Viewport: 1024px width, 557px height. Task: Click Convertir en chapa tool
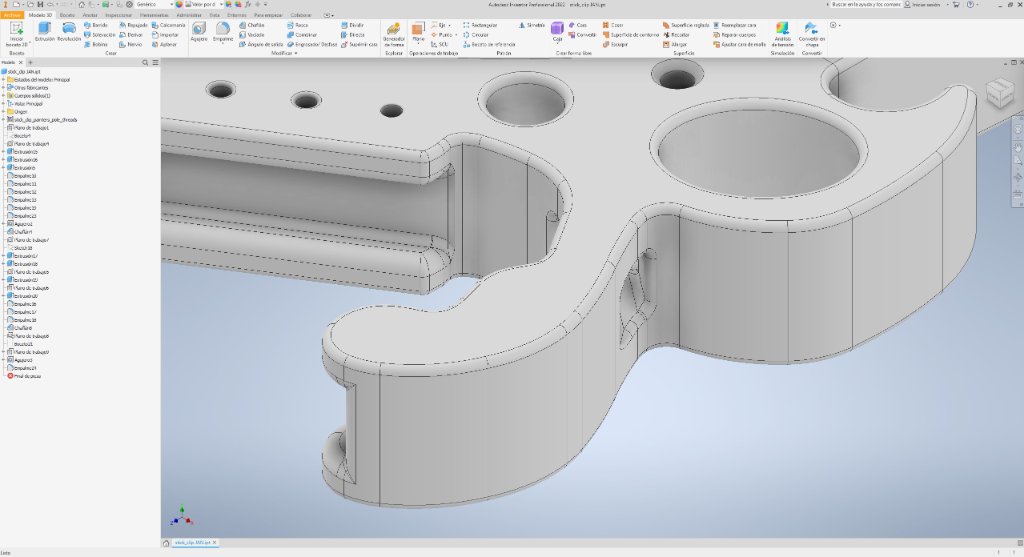click(812, 34)
